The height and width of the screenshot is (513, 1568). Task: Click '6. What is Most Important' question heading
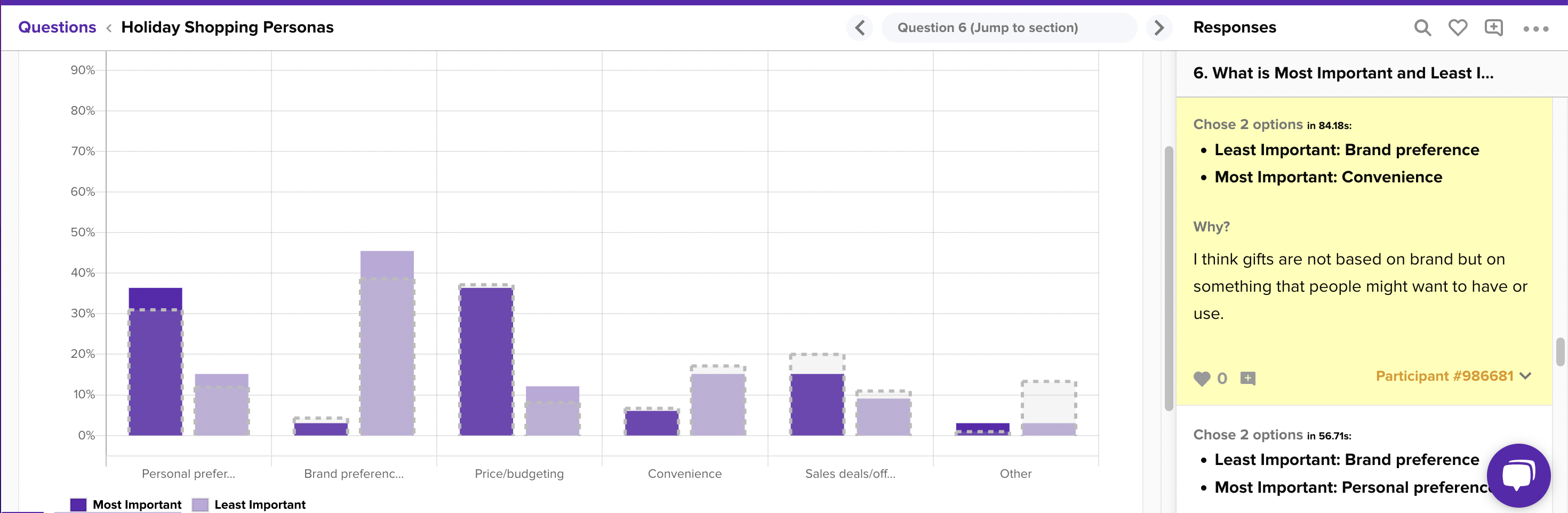coord(1343,73)
